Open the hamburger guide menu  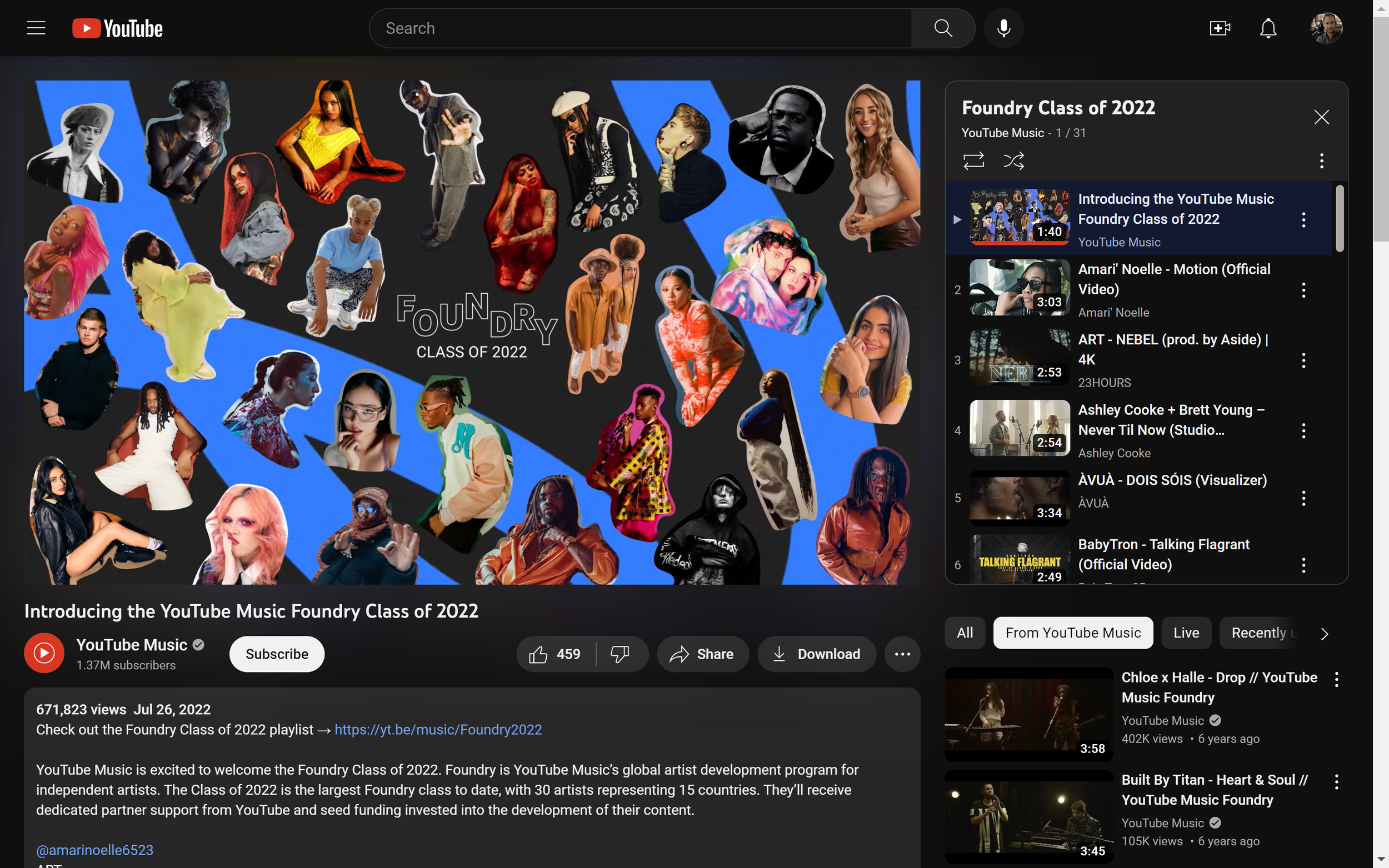(x=36, y=28)
